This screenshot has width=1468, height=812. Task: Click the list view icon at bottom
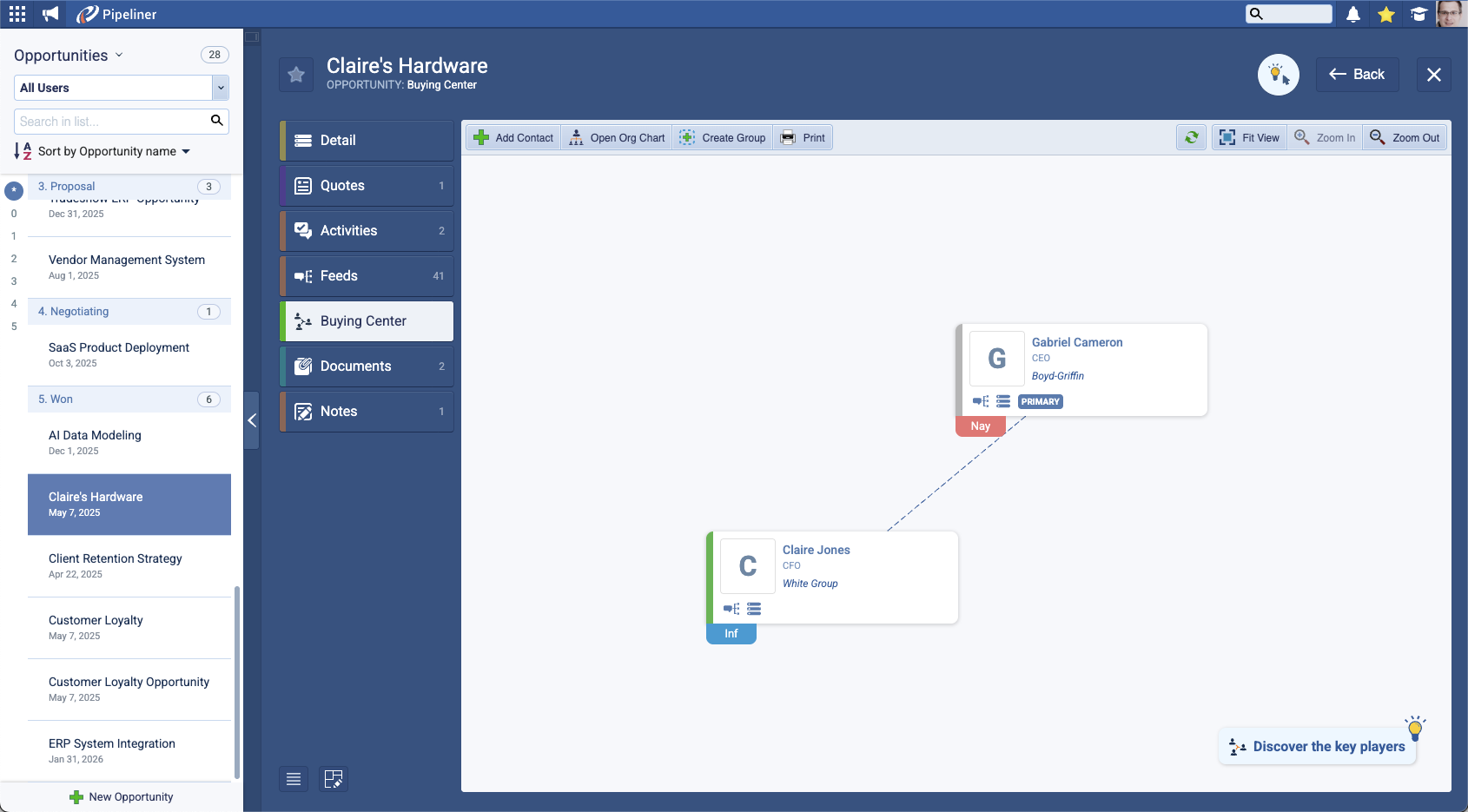[294, 779]
